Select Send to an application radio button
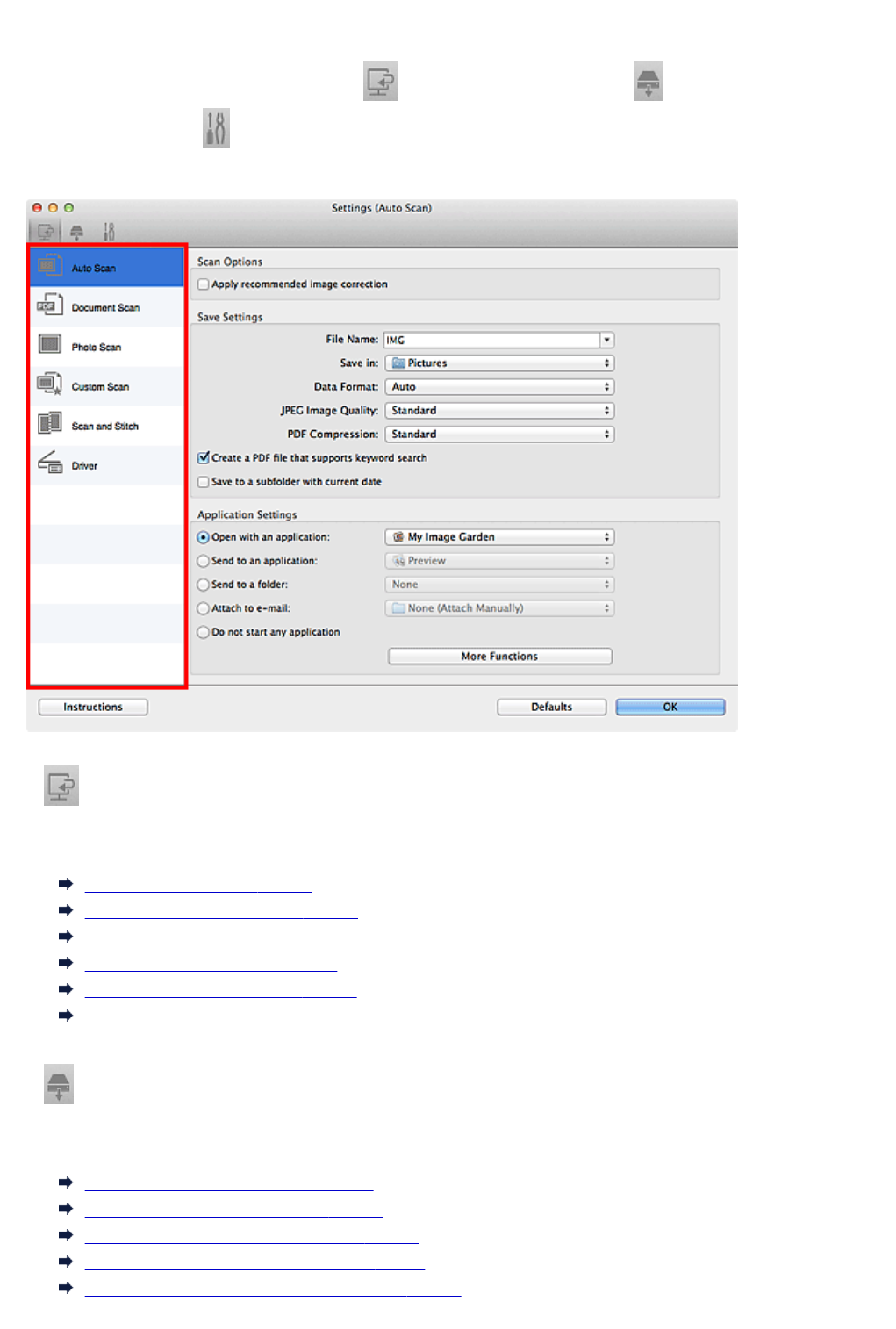 (x=204, y=561)
